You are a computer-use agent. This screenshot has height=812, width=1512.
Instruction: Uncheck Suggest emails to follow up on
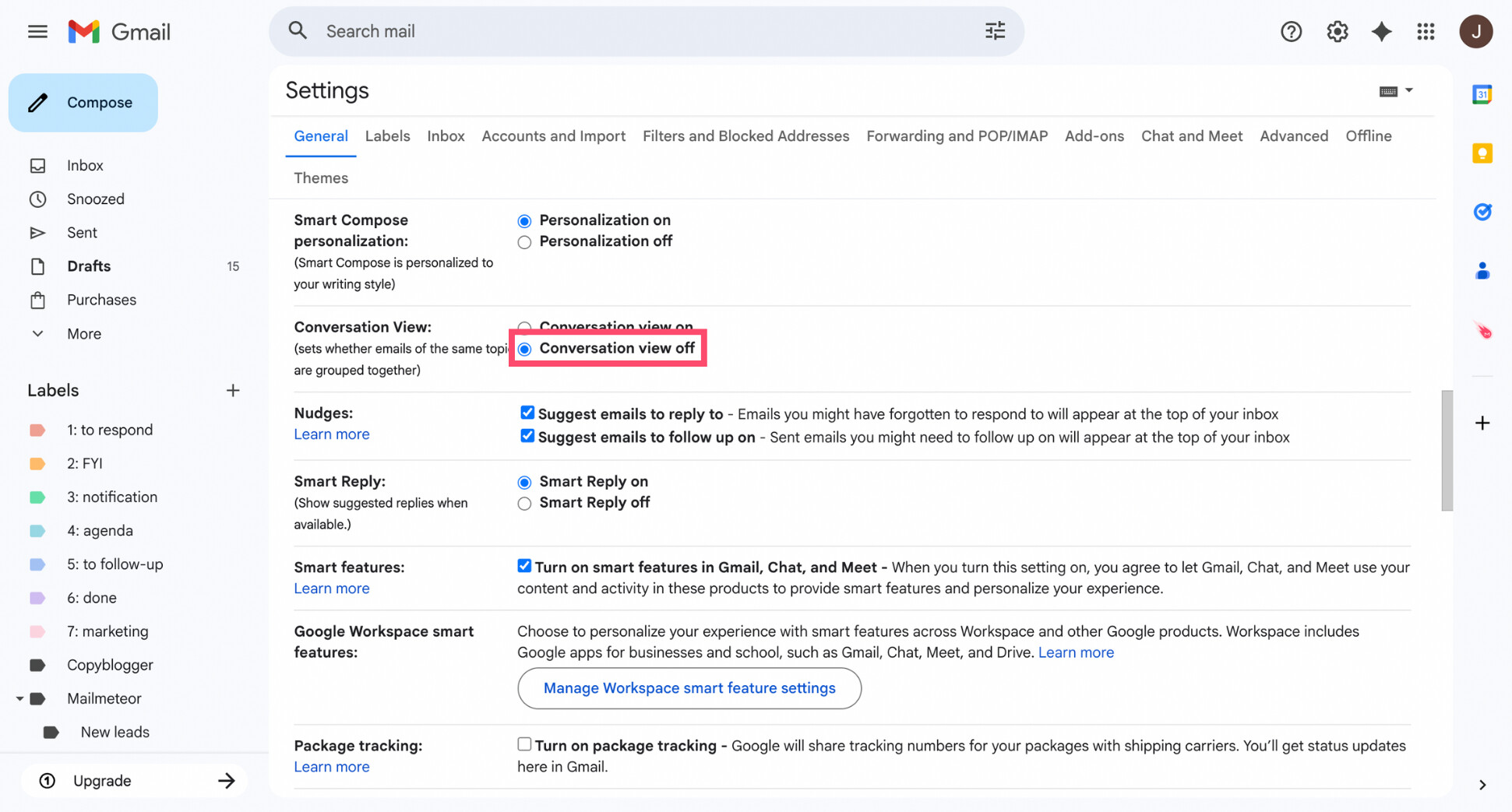tap(528, 435)
